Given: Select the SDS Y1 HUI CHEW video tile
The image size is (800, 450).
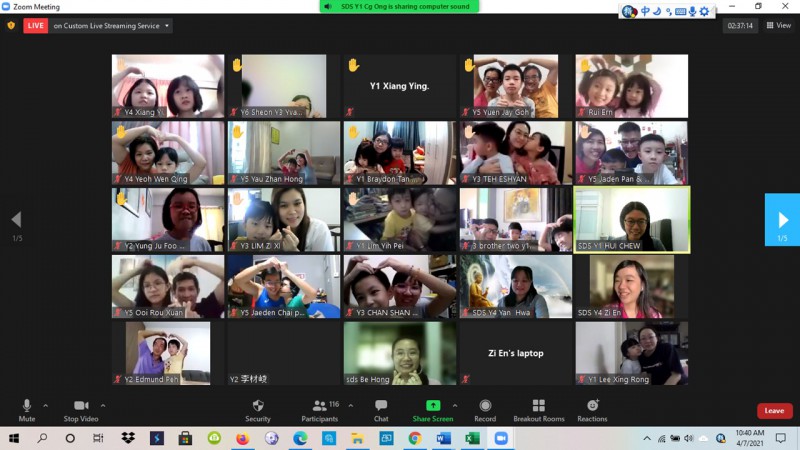Looking at the screenshot, I should pyautogui.click(x=631, y=219).
